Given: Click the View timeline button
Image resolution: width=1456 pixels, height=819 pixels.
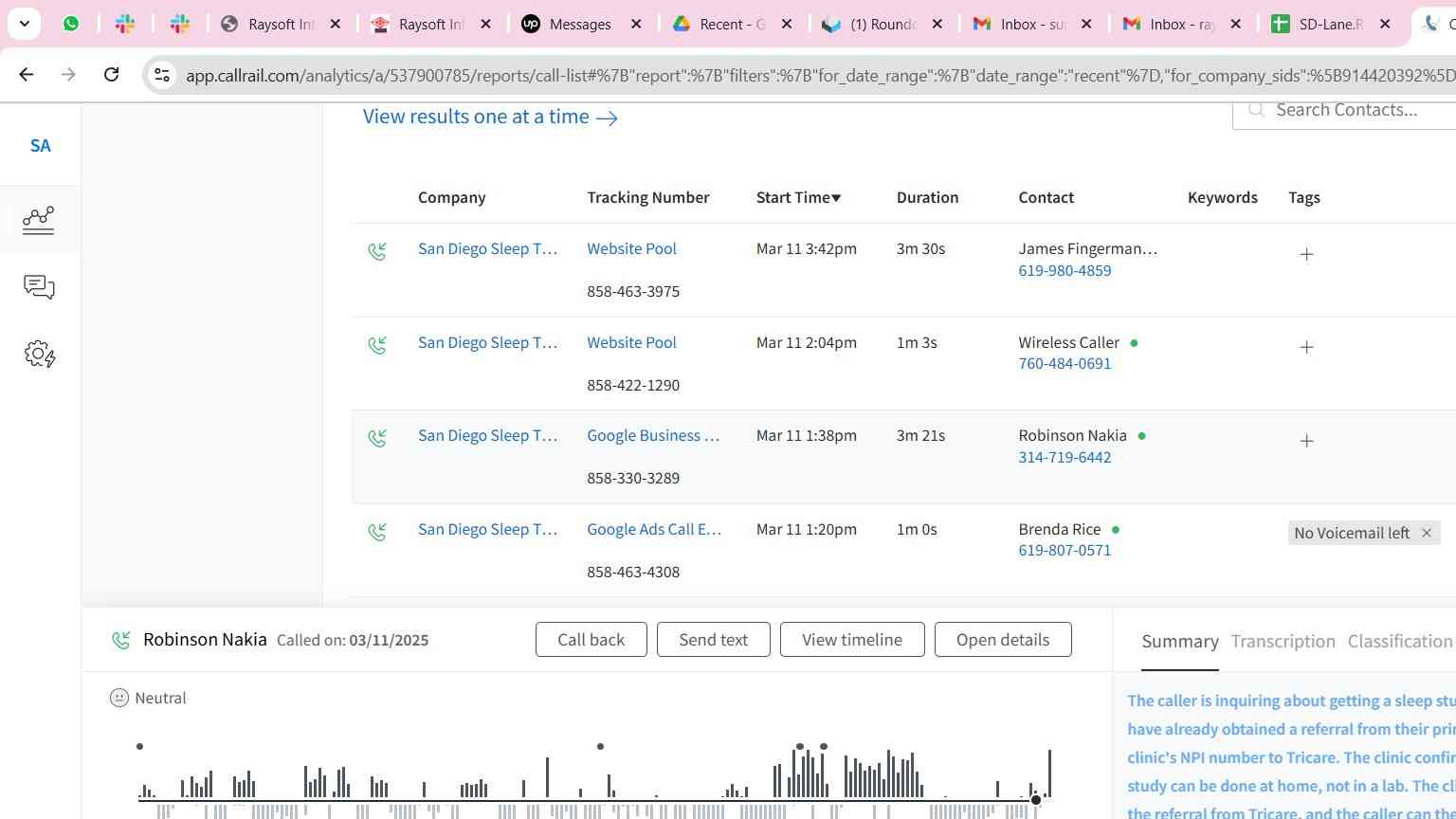Looking at the screenshot, I should 851,640.
